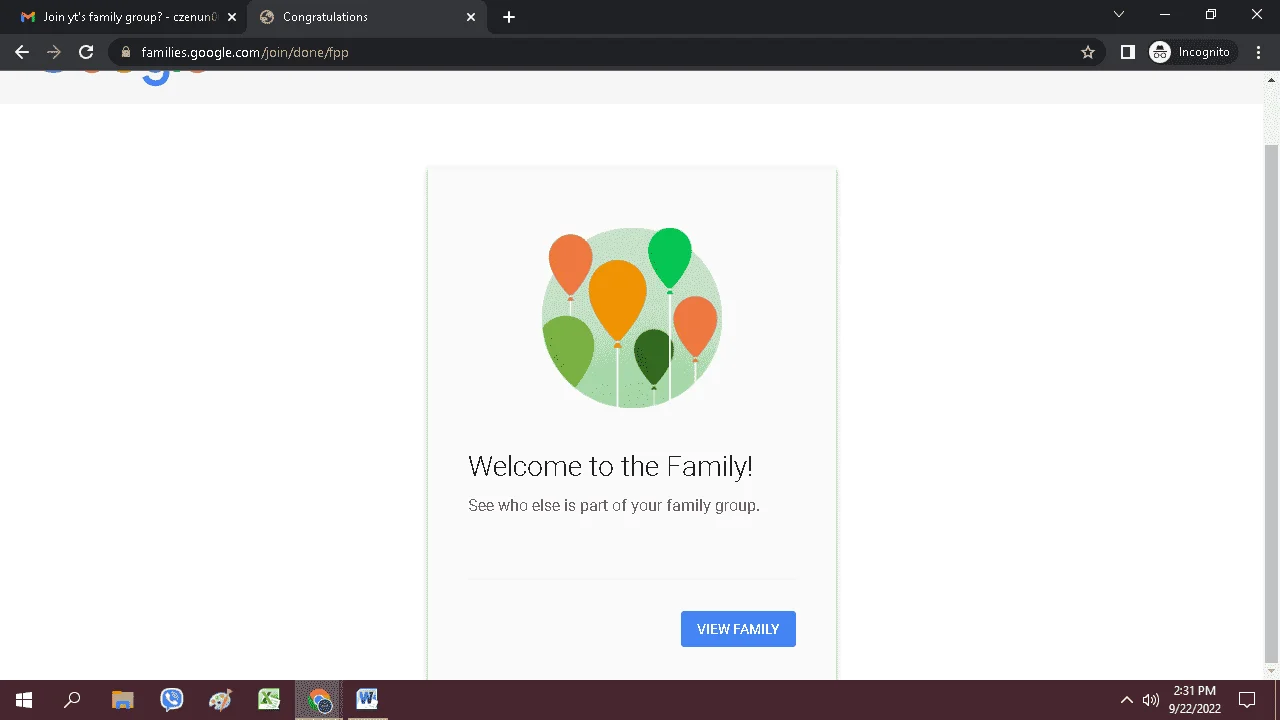This screenshot has height=720, width=1280.
Task: Open Windows taskbar search
Action: [72, 700]
